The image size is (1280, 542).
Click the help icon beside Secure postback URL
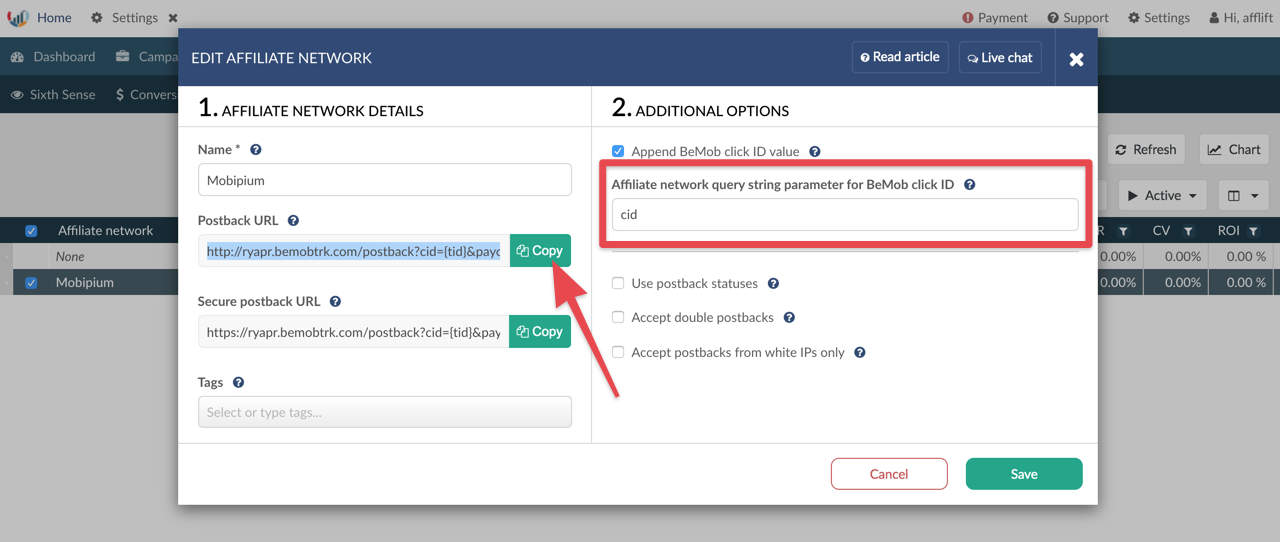335,302
